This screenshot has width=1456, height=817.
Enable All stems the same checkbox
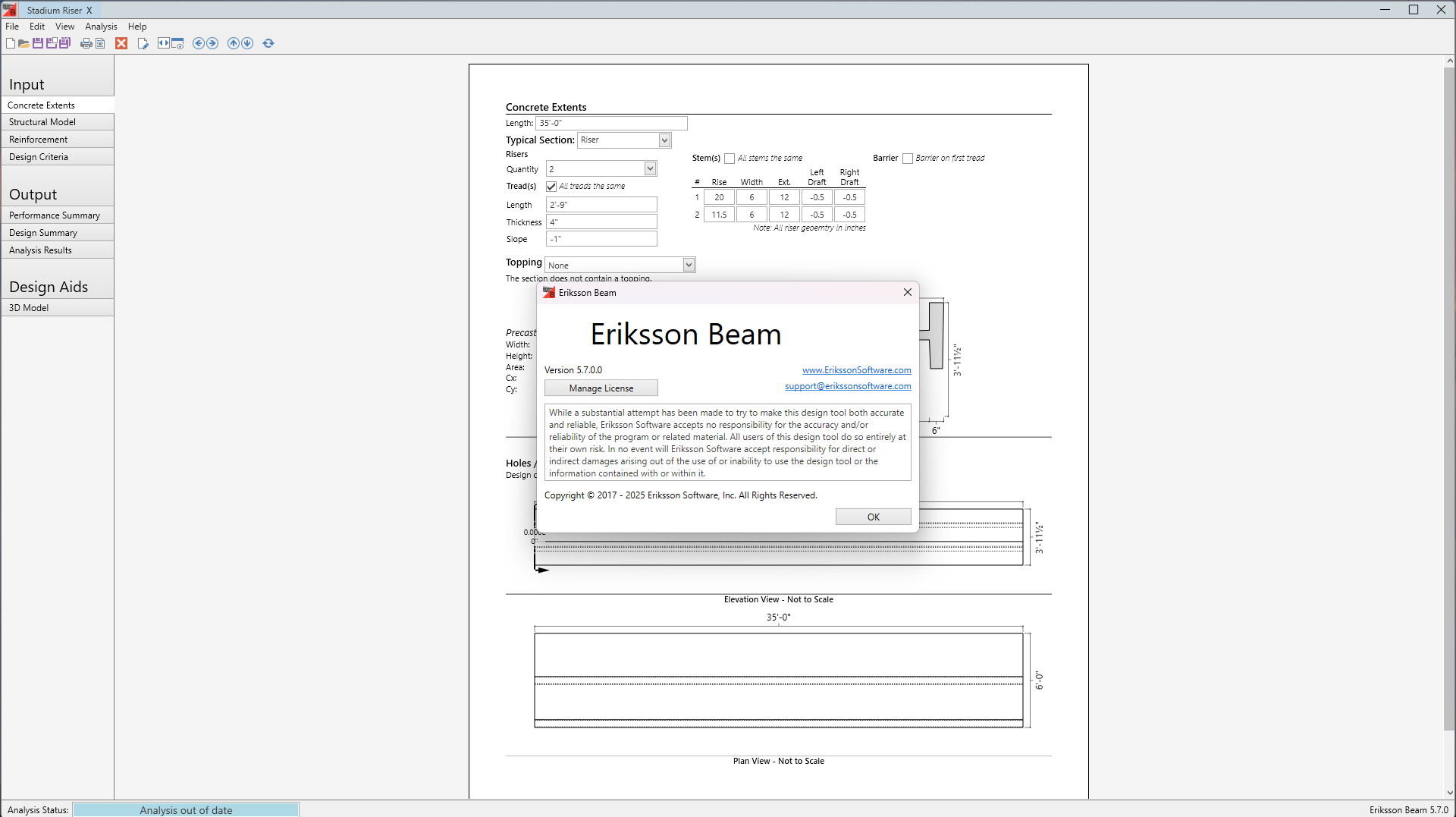click(730, 159)
